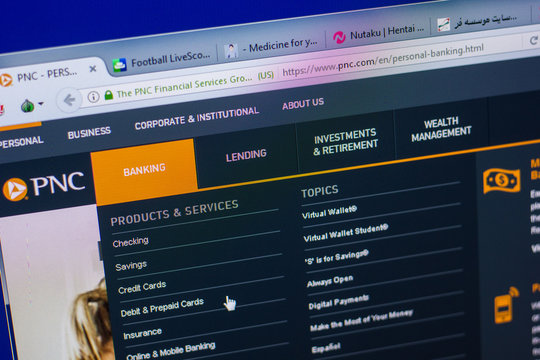540x360 pixels.
Task: Open the 'S' is for Savings topic
Action: (336, 257)
